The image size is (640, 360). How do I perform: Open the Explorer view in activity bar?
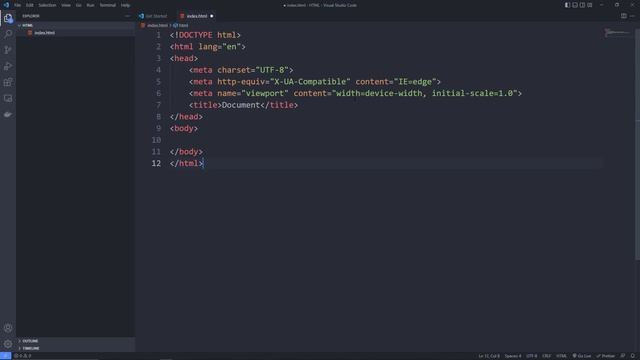tap(8, 18)
